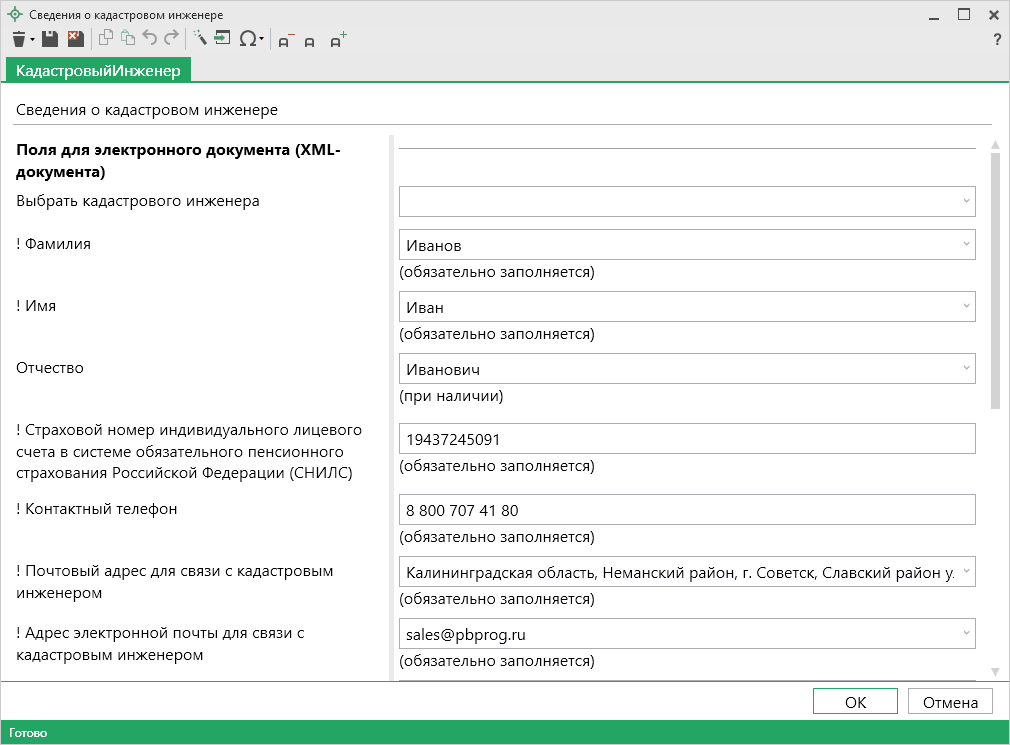Click the save floppy disk icon
1010x745 pixels.
point(50,39)
